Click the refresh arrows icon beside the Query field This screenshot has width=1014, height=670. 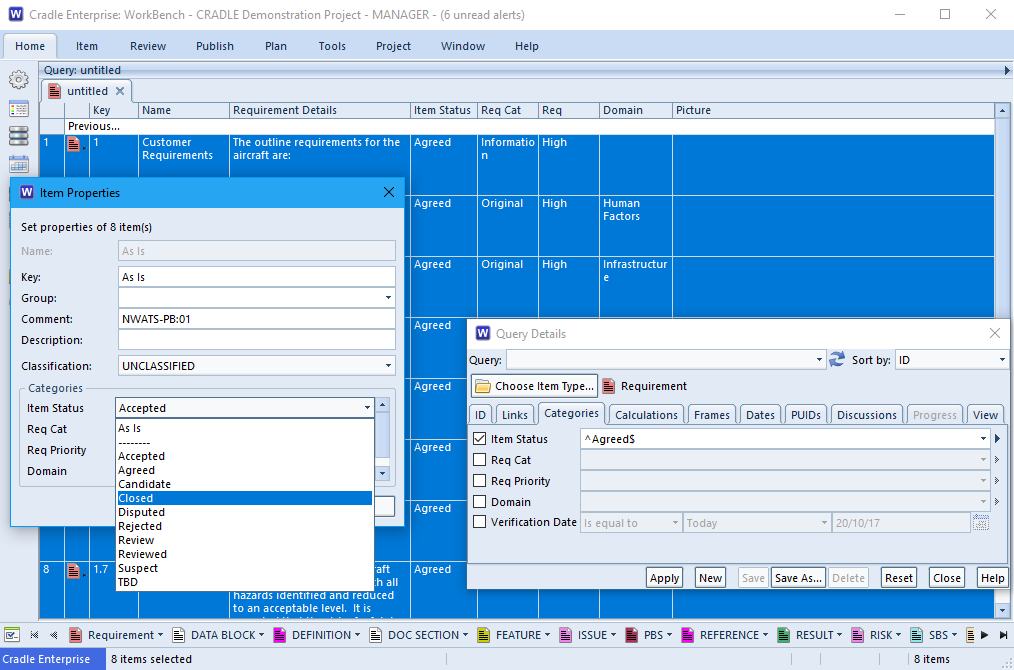pyautogui.click(x=837, y=360)
